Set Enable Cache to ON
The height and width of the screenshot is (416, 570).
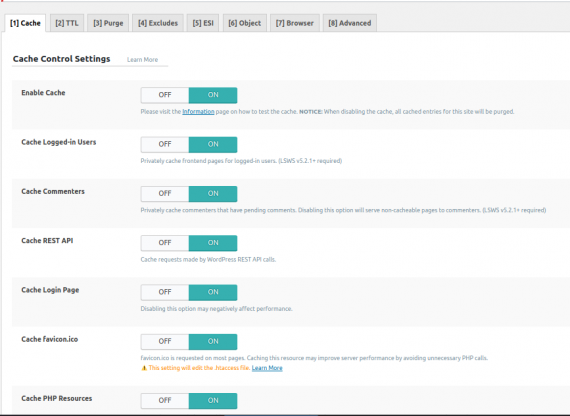pyautogui.click(x=213, y=95)
